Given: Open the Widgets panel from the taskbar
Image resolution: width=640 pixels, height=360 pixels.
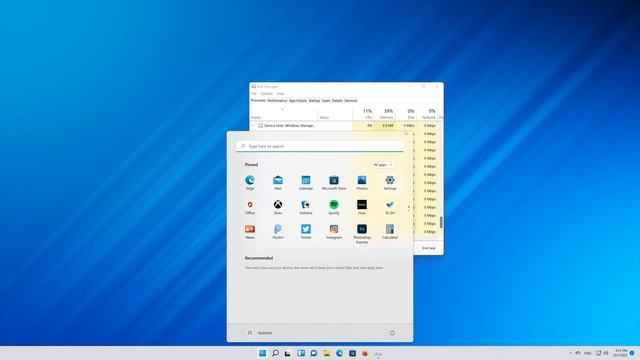Looking at the screenshot, I should (x=301, y=353).
